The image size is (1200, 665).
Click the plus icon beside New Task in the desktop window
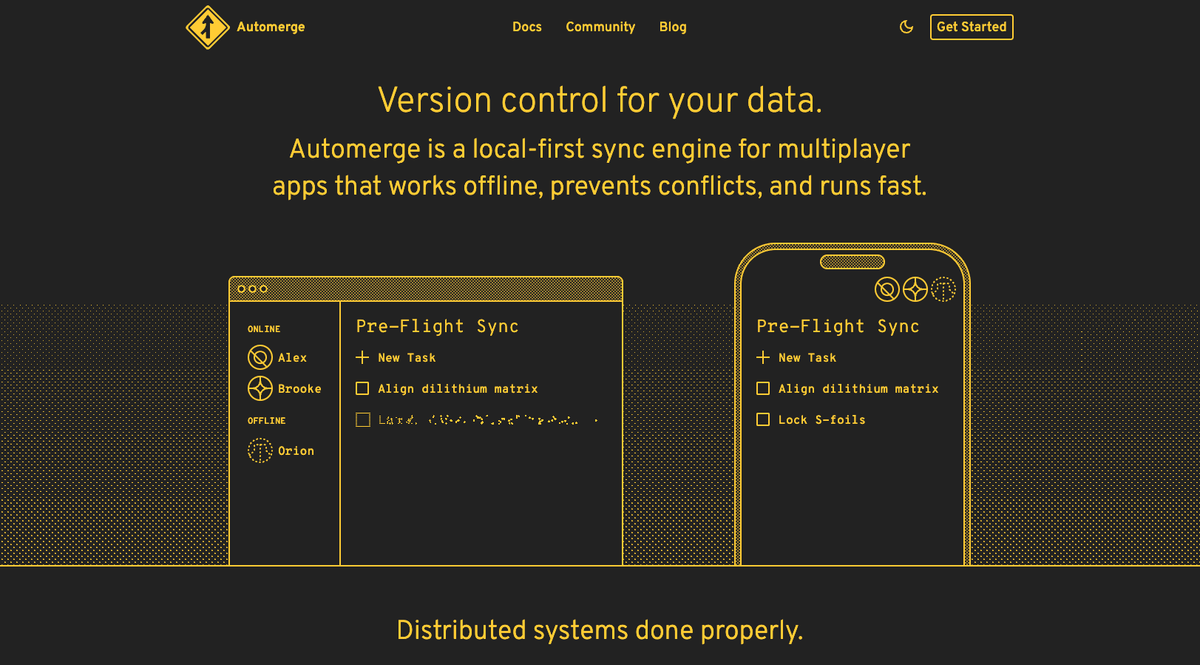coord(362,357)
